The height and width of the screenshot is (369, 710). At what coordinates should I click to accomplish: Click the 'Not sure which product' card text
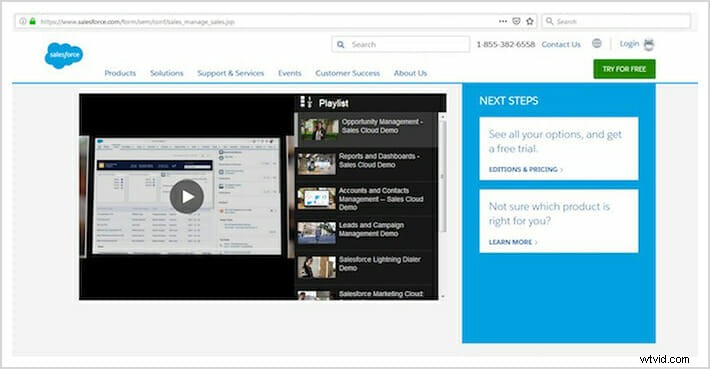coord(549,214)
